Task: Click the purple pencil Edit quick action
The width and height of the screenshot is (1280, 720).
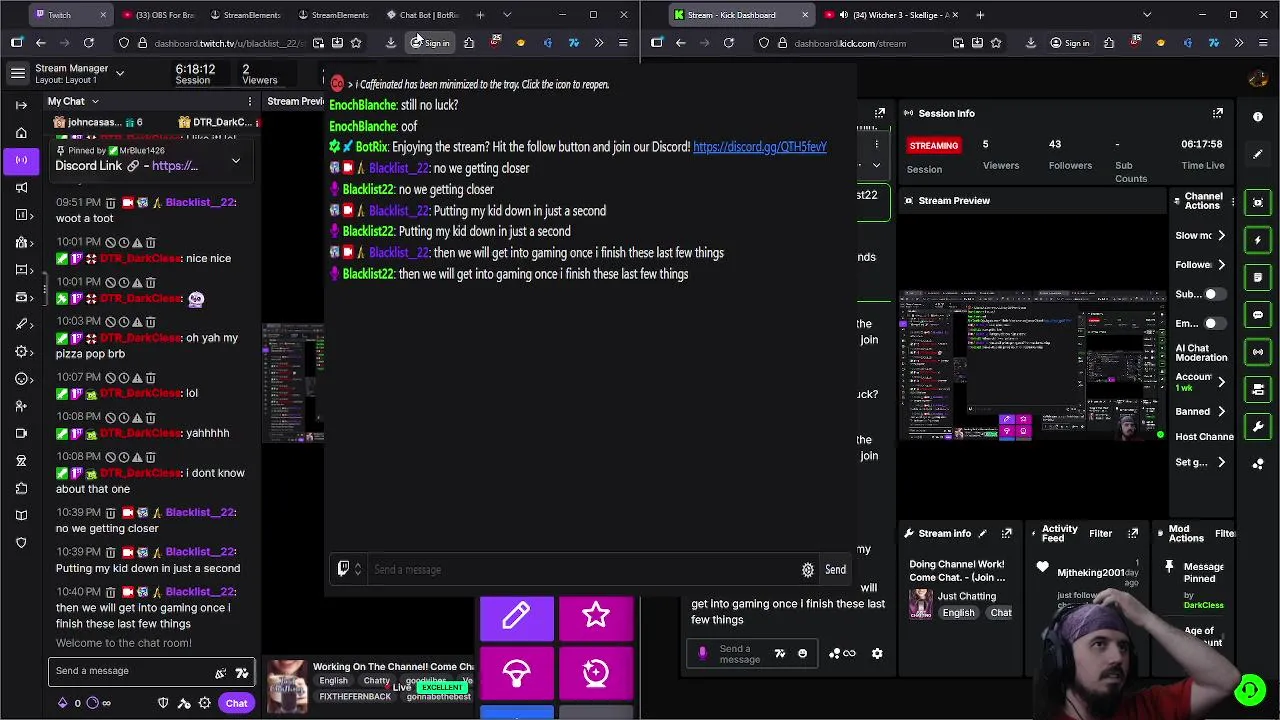Action: (516, 617)
